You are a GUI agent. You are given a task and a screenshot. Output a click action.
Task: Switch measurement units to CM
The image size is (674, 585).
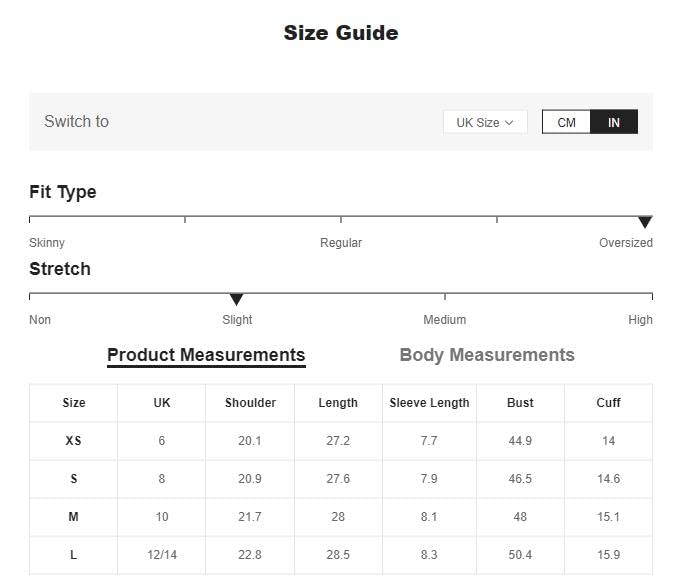coord(566,122)
